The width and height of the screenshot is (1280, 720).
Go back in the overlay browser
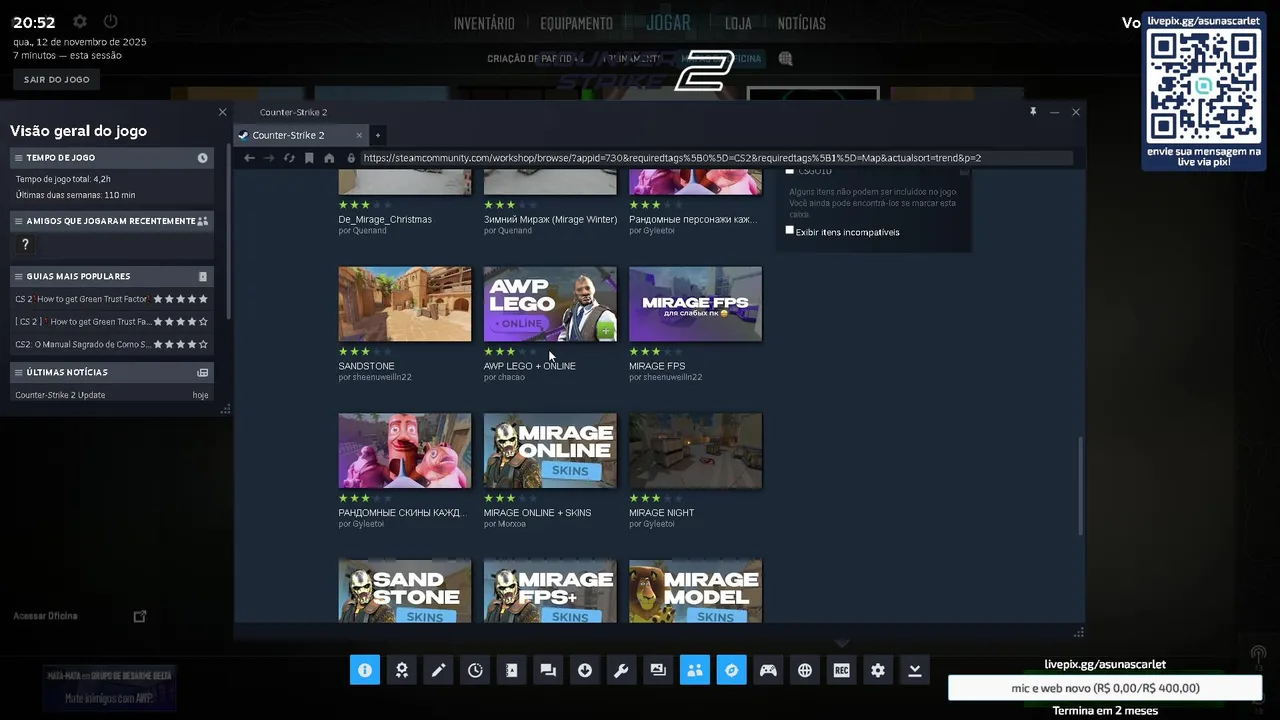click(x=249, y=158)
